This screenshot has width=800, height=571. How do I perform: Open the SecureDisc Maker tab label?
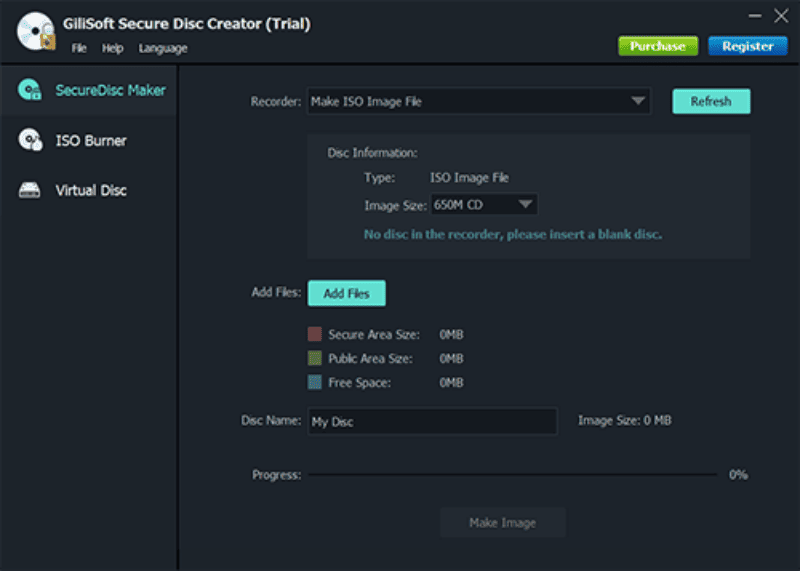pos(111,90)
